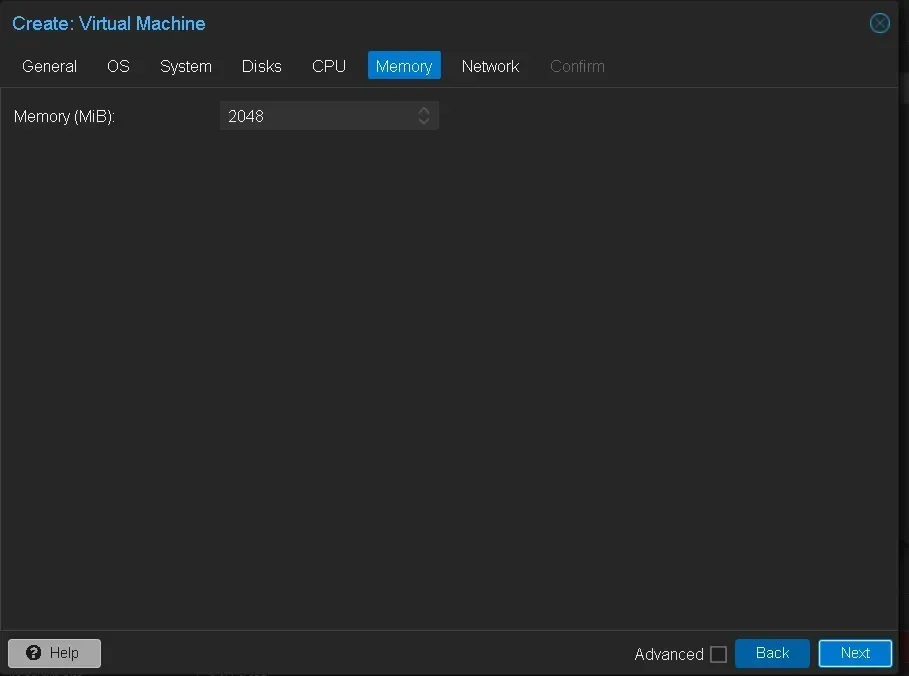Switch to the General tab
The image size is (909, 676).
coord(49,66)
